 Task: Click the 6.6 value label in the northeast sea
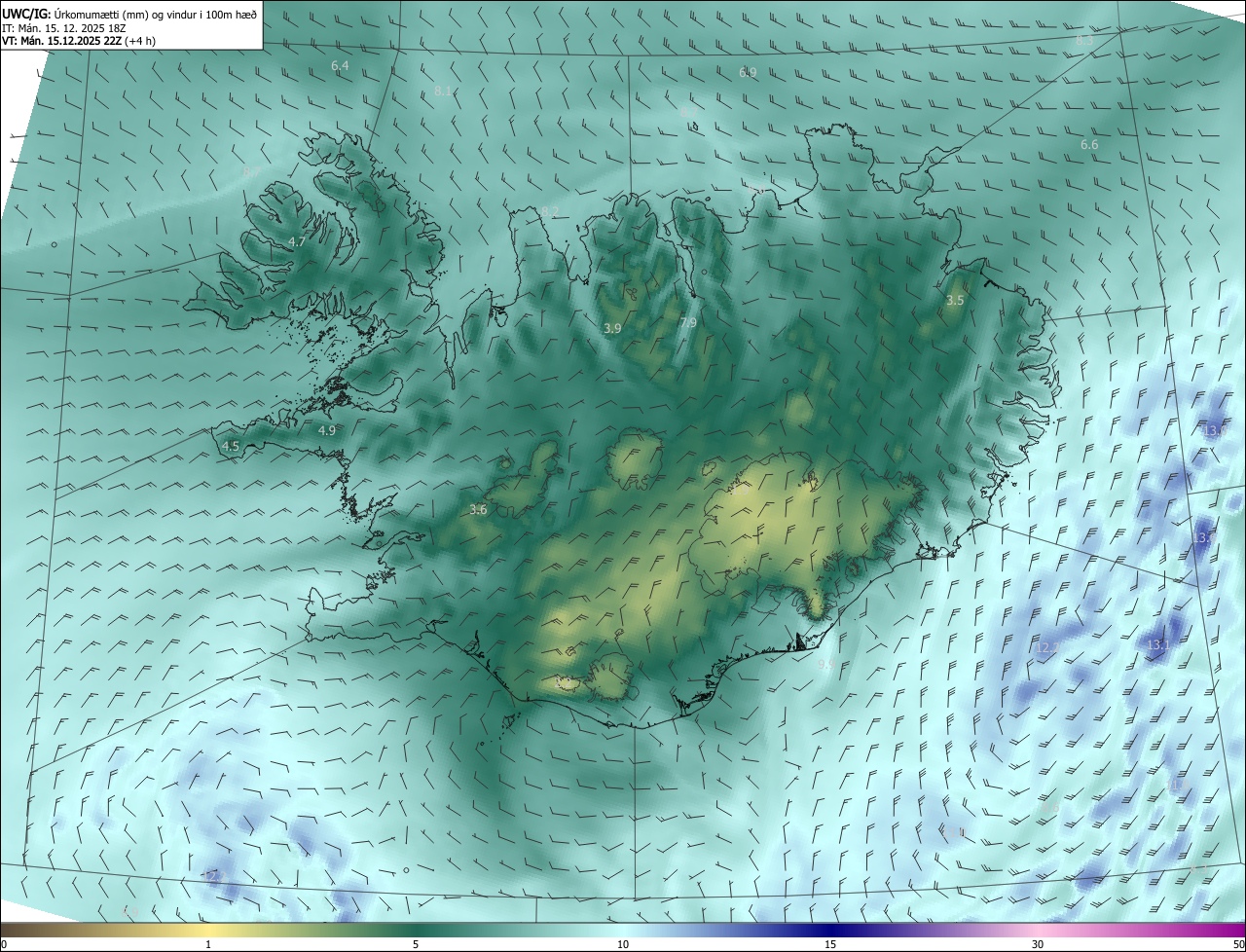1089,144
